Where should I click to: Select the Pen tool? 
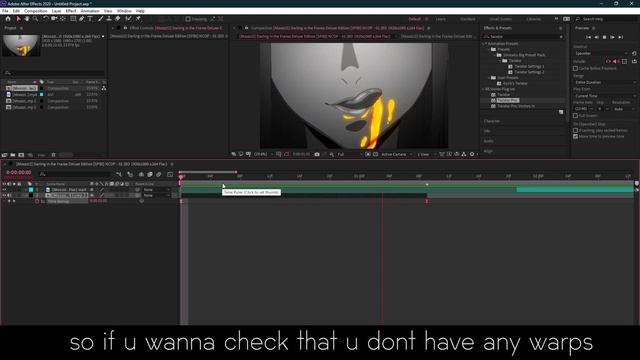pos(82,19)
